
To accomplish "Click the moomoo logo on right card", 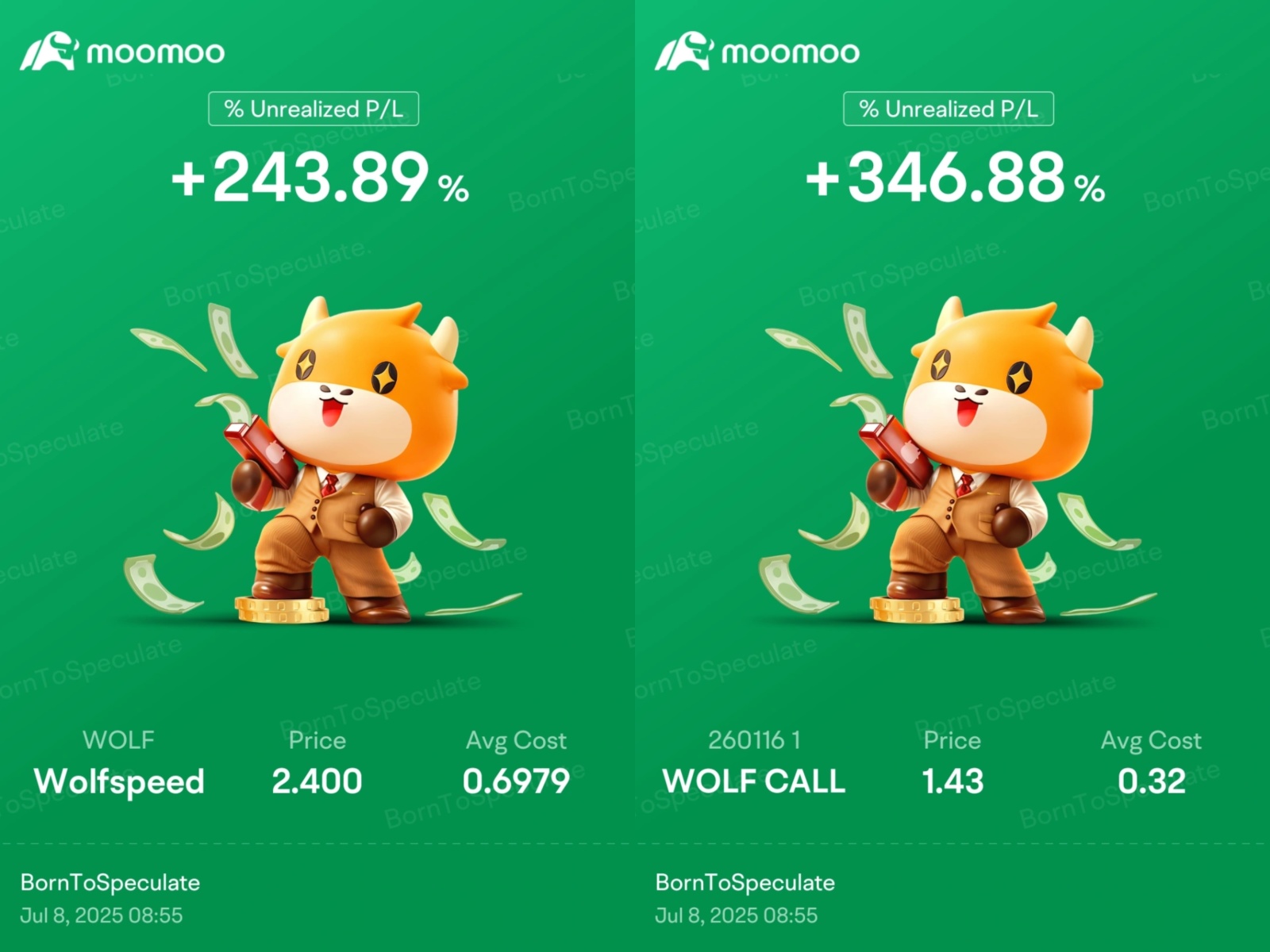I will (757, 52).
